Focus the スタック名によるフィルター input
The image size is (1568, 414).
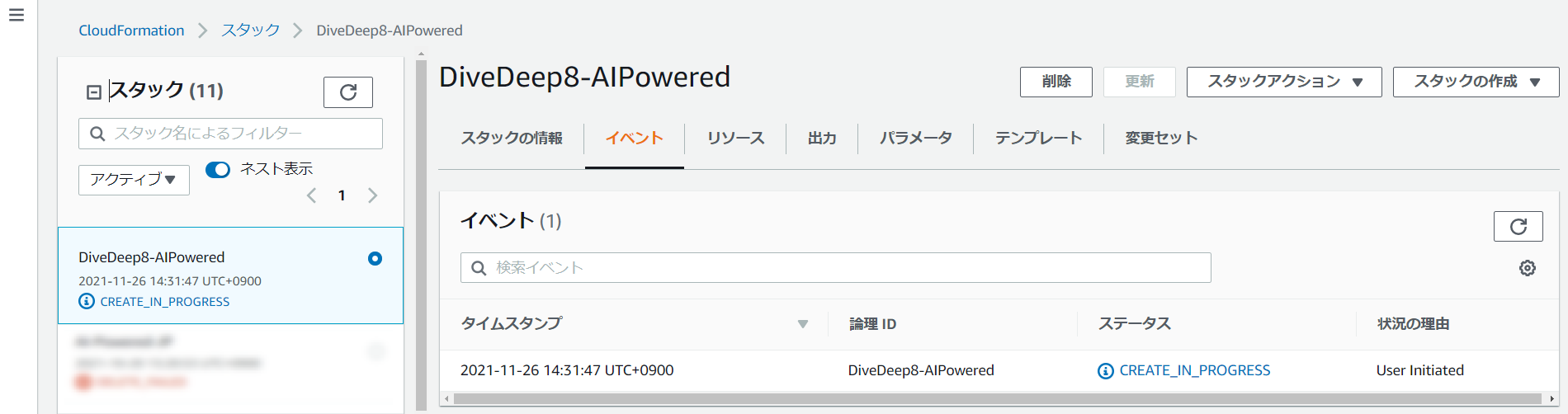(230, 134)
